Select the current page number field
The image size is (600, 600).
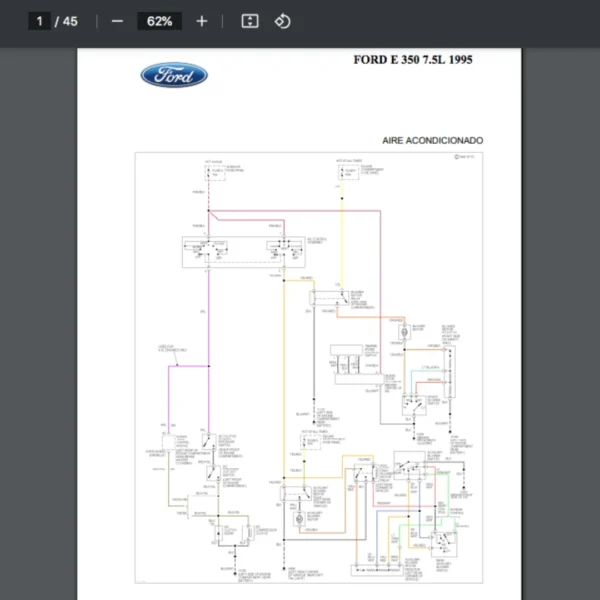(x=40, y=21)
